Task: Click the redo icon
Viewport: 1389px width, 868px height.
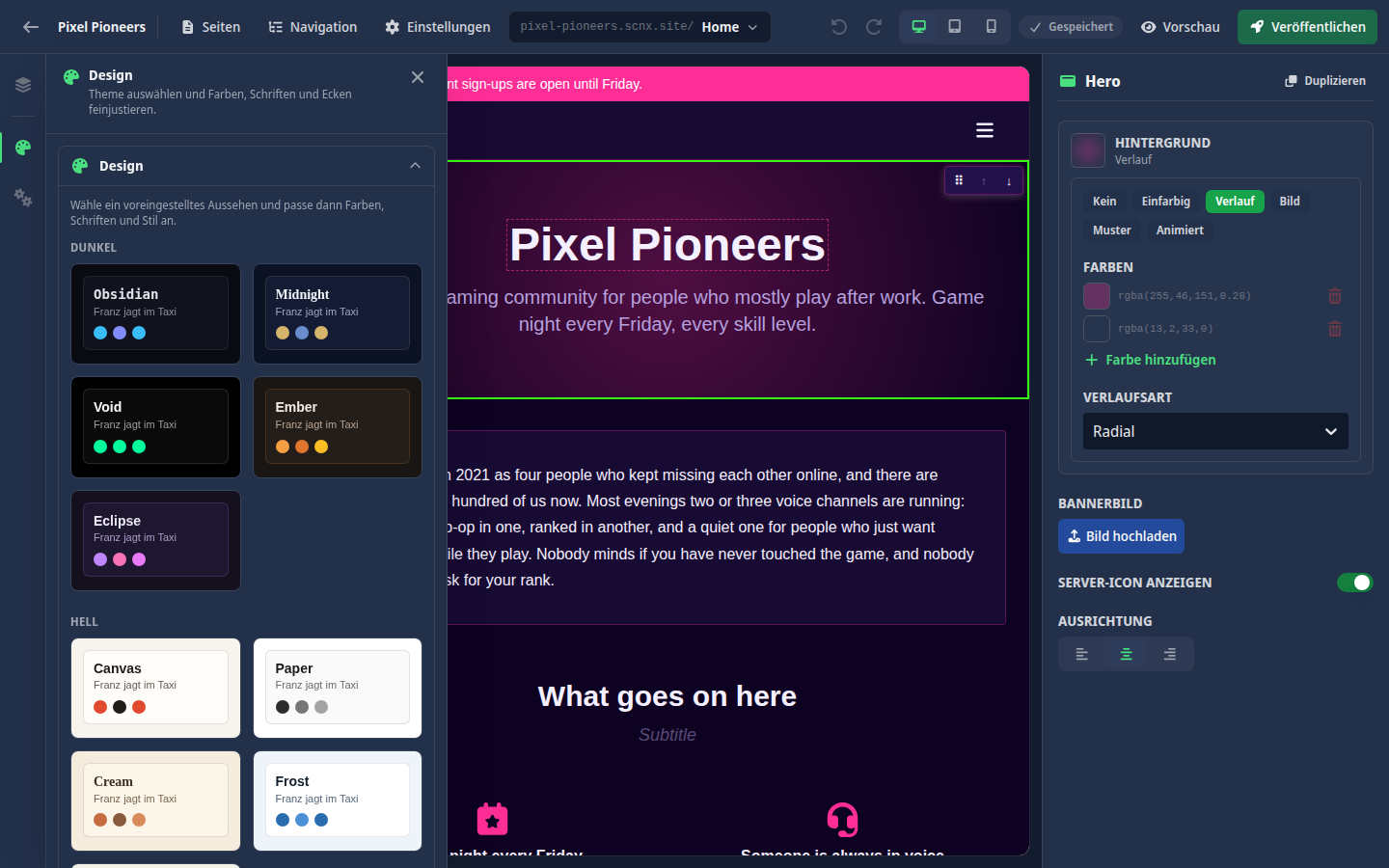Action: pos(874,27)
